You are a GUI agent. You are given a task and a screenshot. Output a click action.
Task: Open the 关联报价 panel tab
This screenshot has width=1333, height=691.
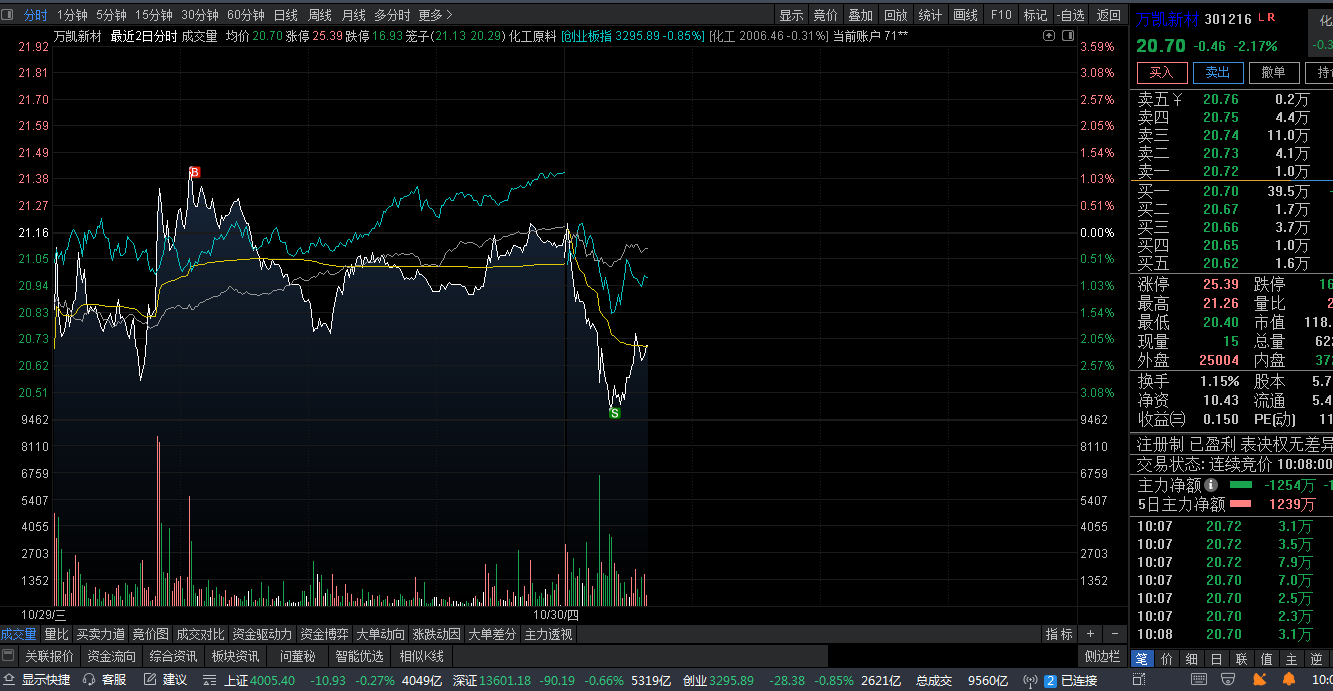pos(50,657)
